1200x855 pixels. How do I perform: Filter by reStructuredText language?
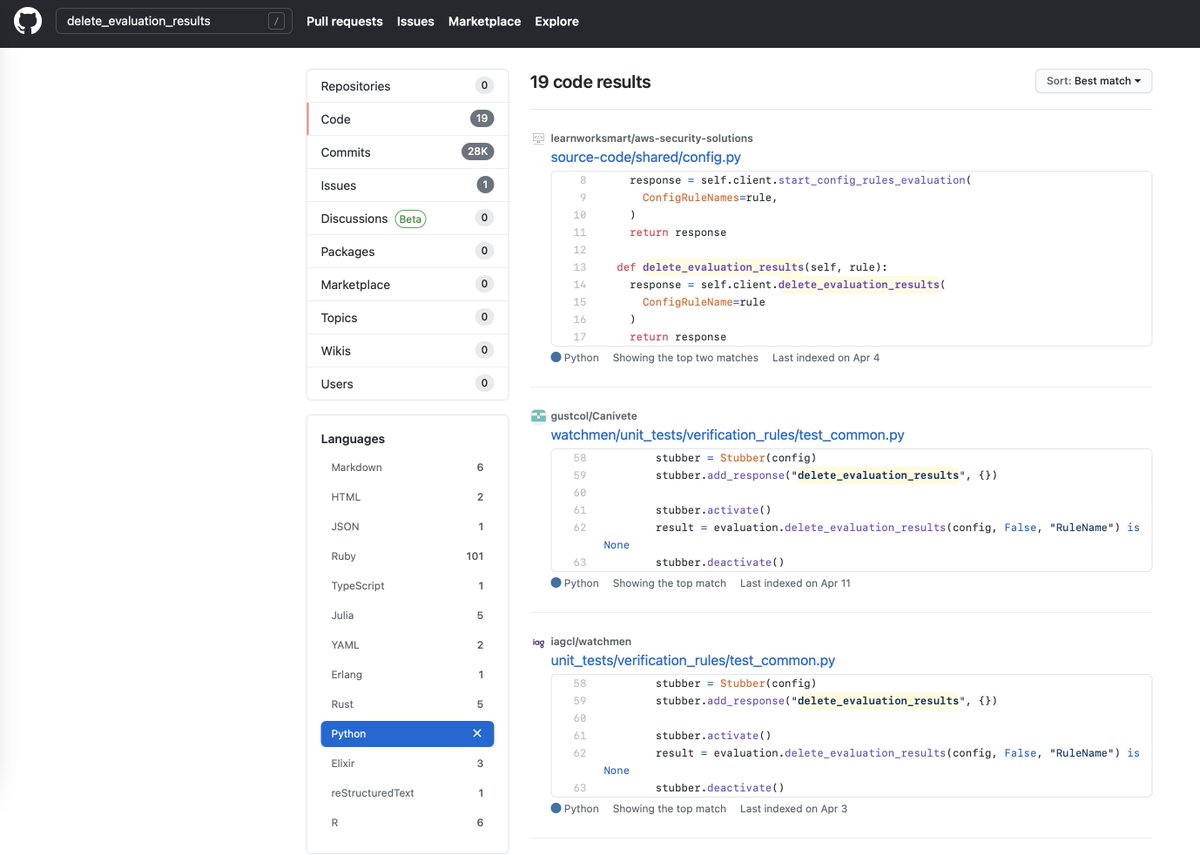pos(407,793)
